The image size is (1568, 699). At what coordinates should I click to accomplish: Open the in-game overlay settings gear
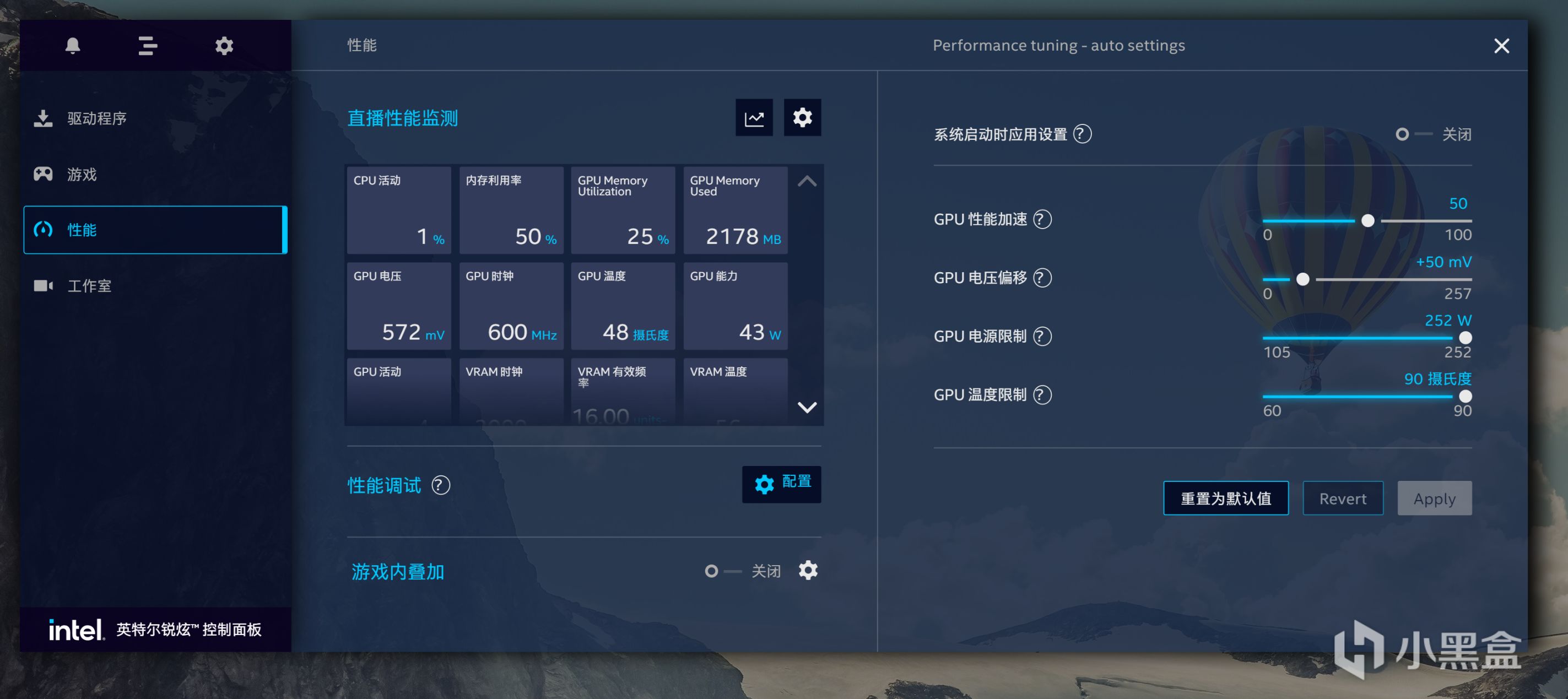(808, 571)
